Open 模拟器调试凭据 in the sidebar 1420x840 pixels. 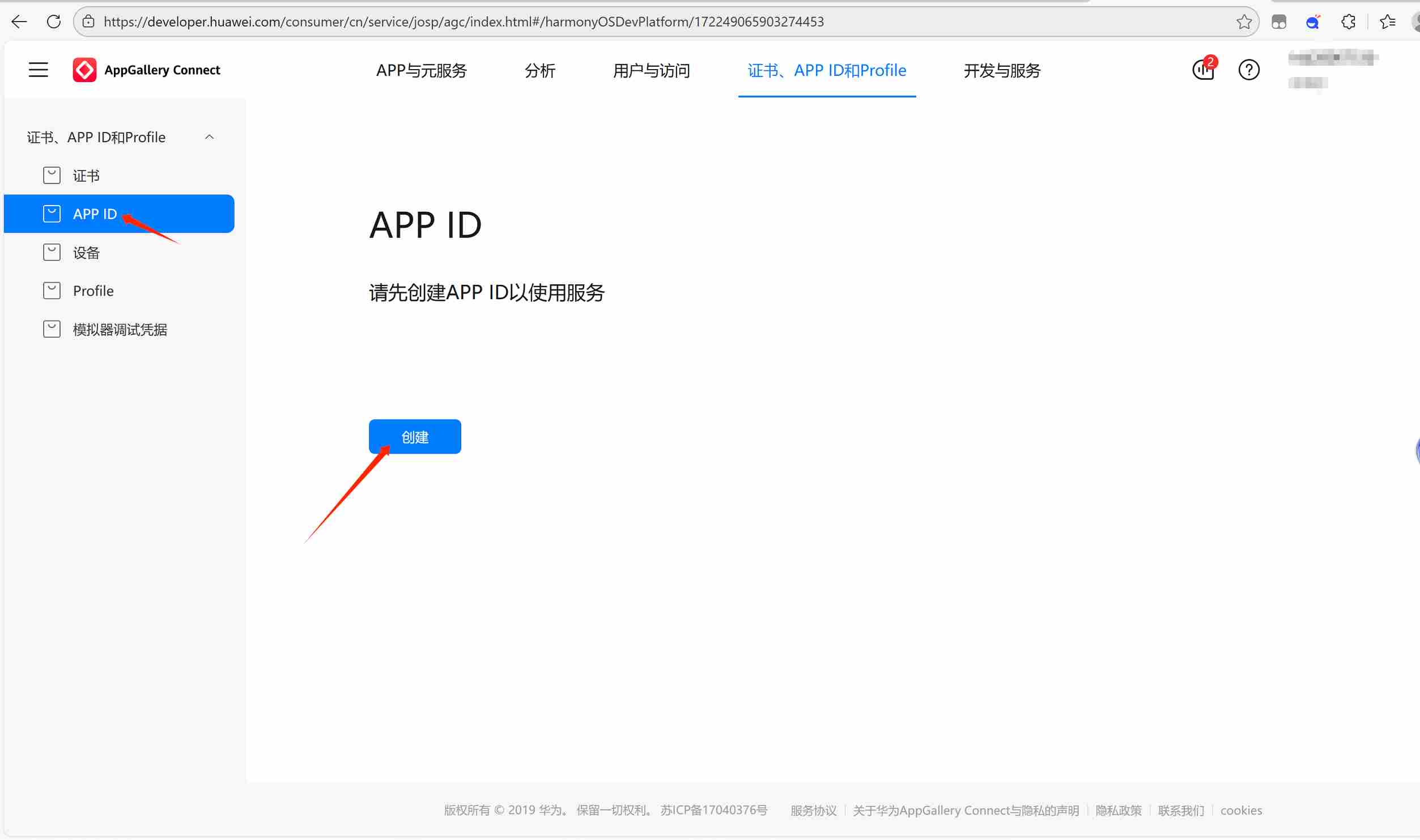120,329
